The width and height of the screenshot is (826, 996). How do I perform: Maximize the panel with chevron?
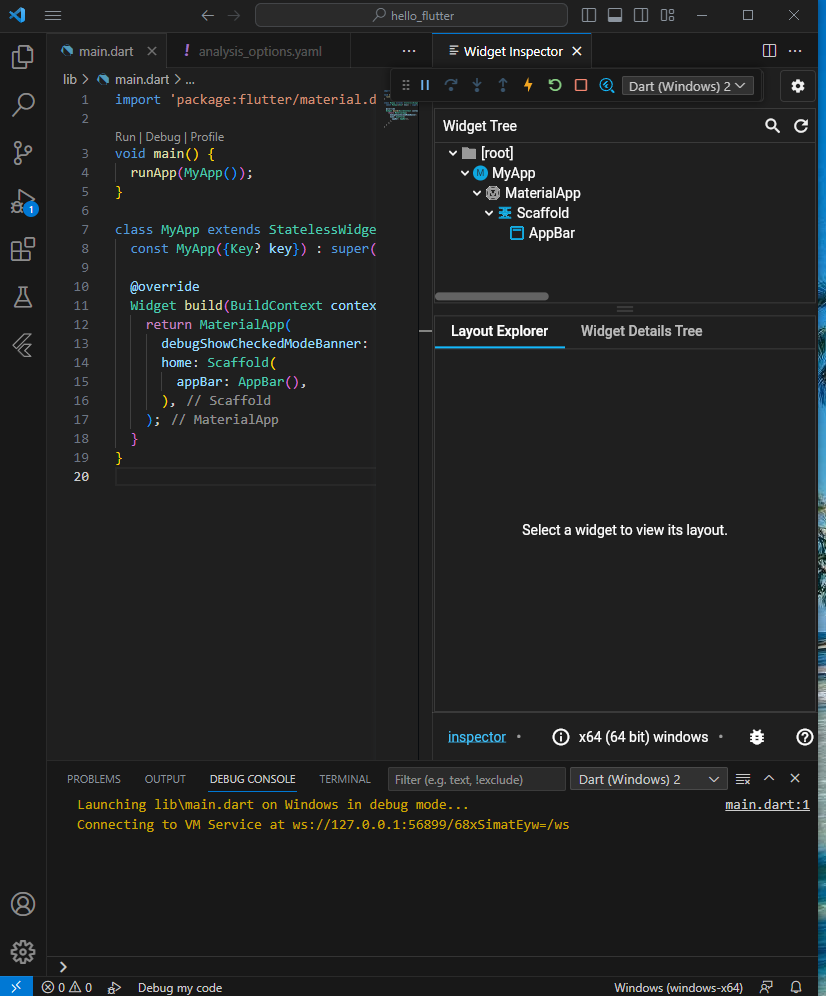click(x=769, y=778)
